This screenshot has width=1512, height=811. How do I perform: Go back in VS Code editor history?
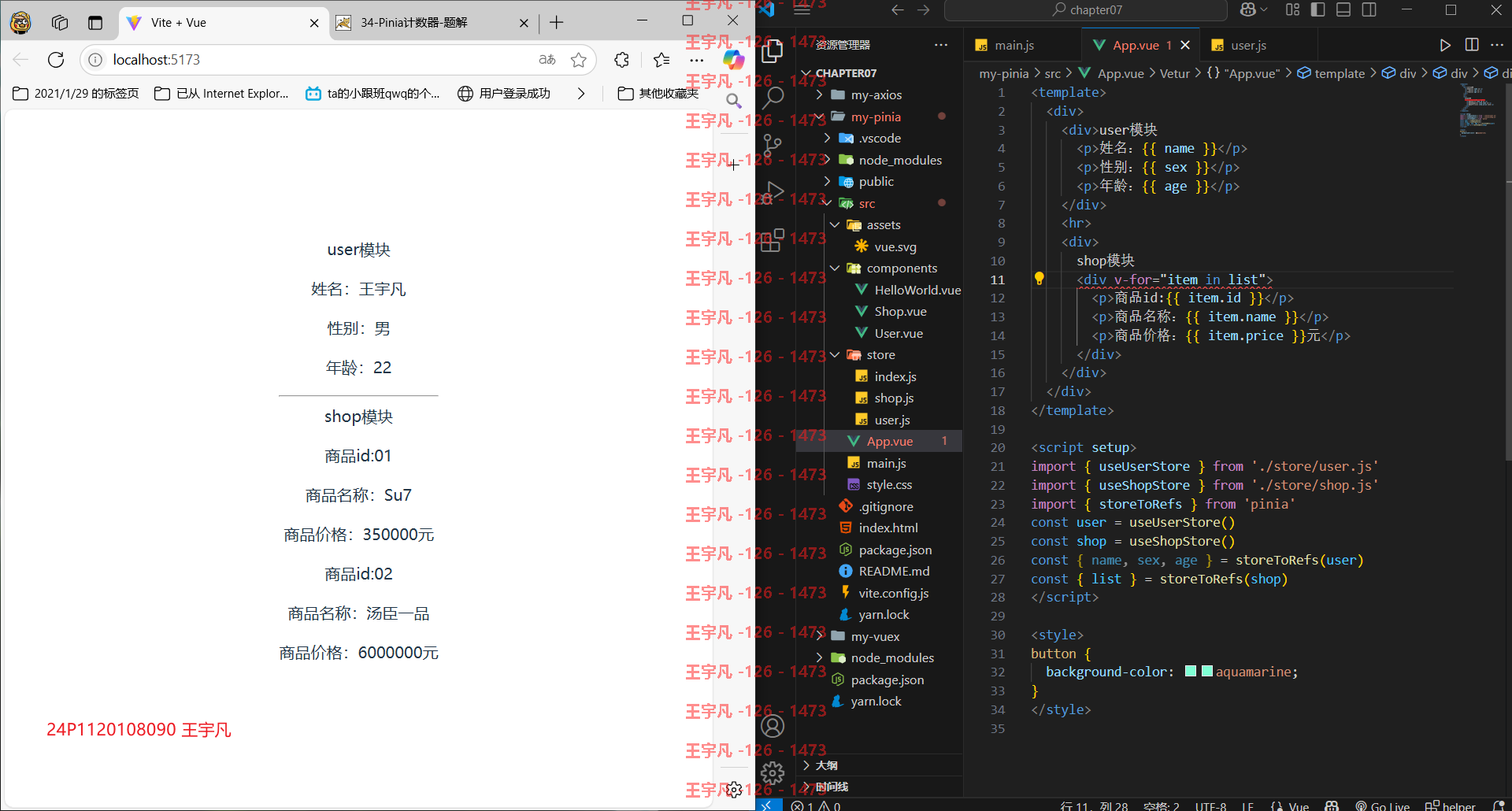click(x=898, y=10)
